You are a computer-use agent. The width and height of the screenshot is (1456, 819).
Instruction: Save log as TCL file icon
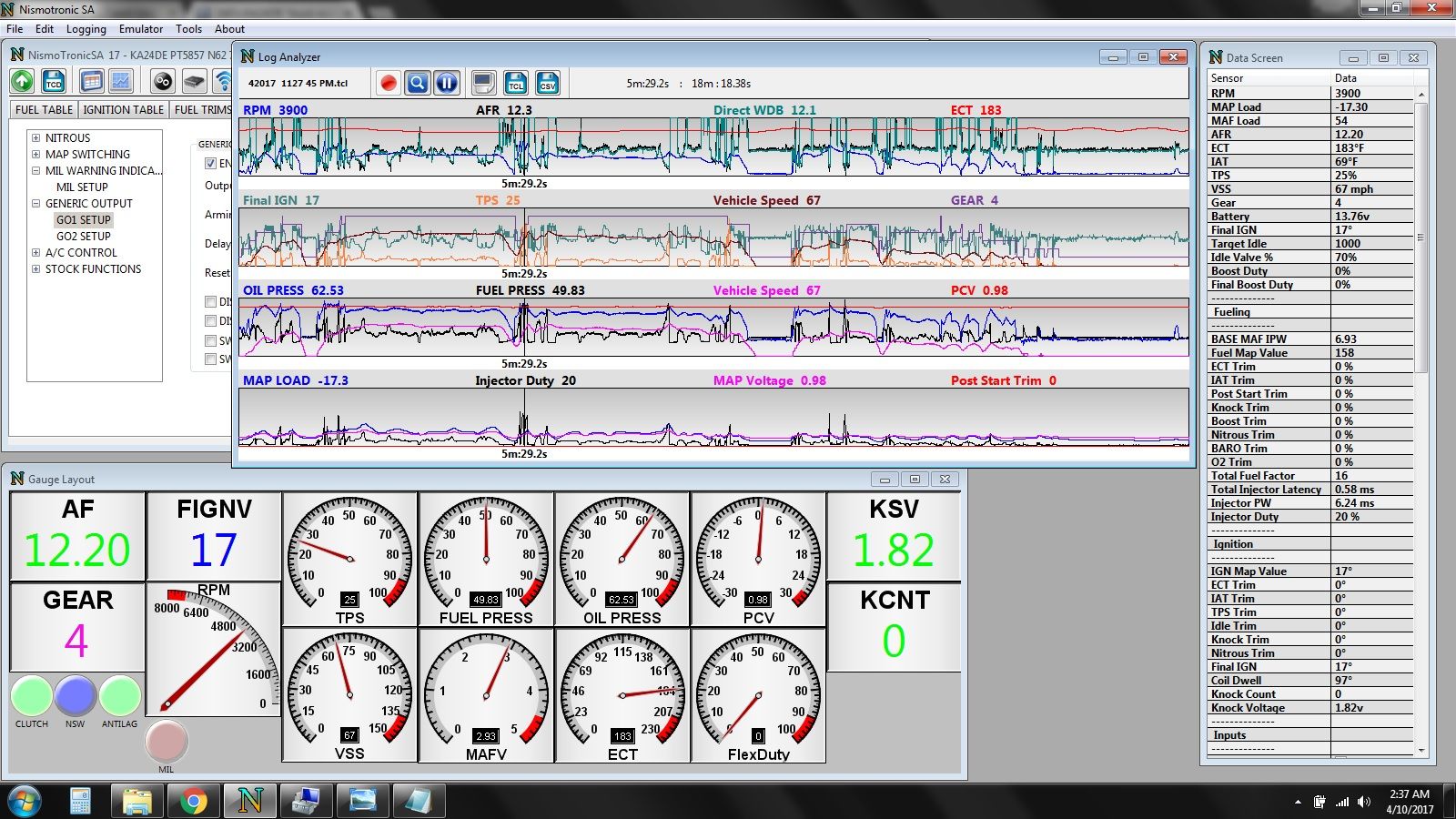[516, 83]
